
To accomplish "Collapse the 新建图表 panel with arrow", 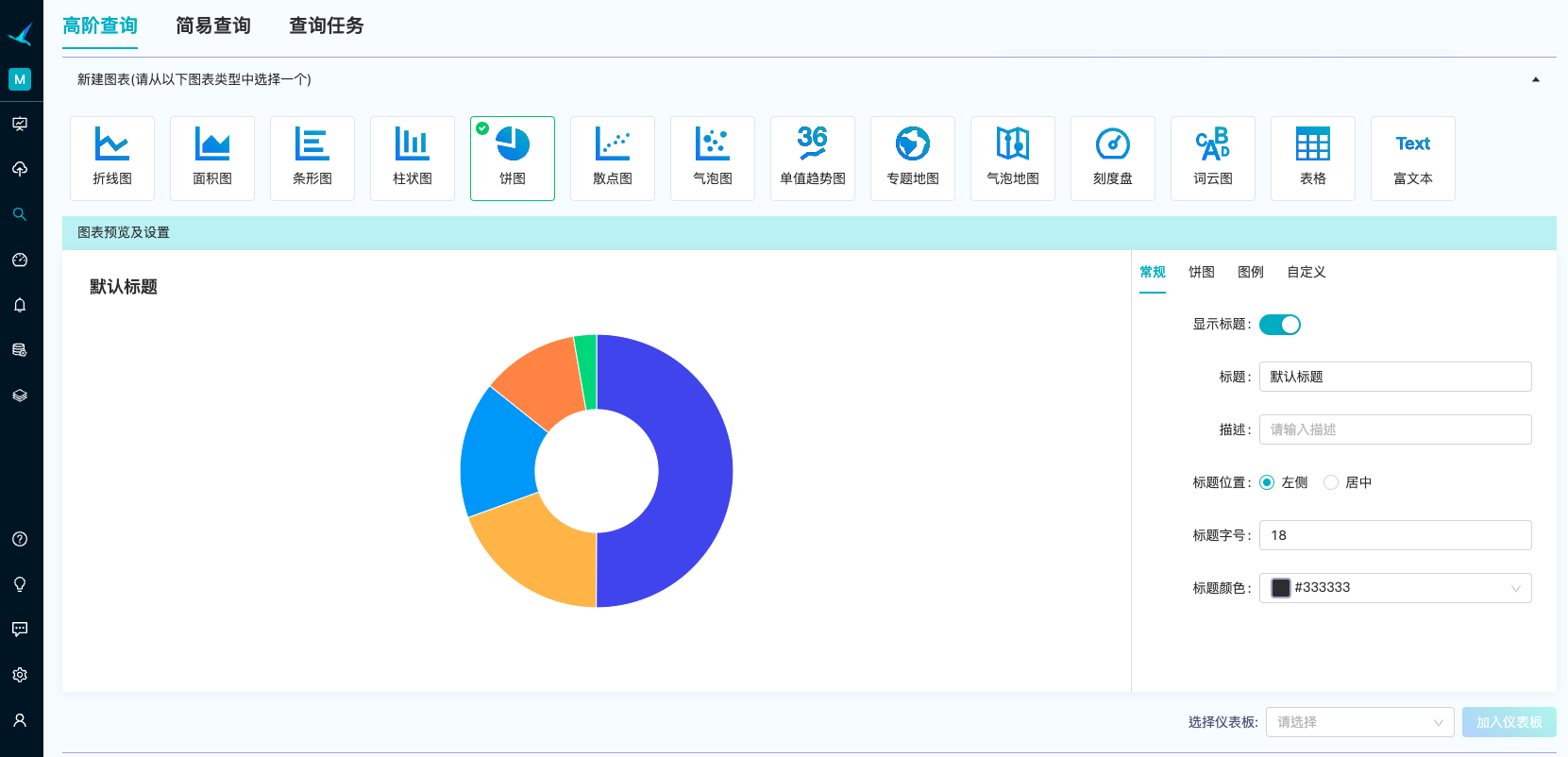I will tap(1536, 80).
